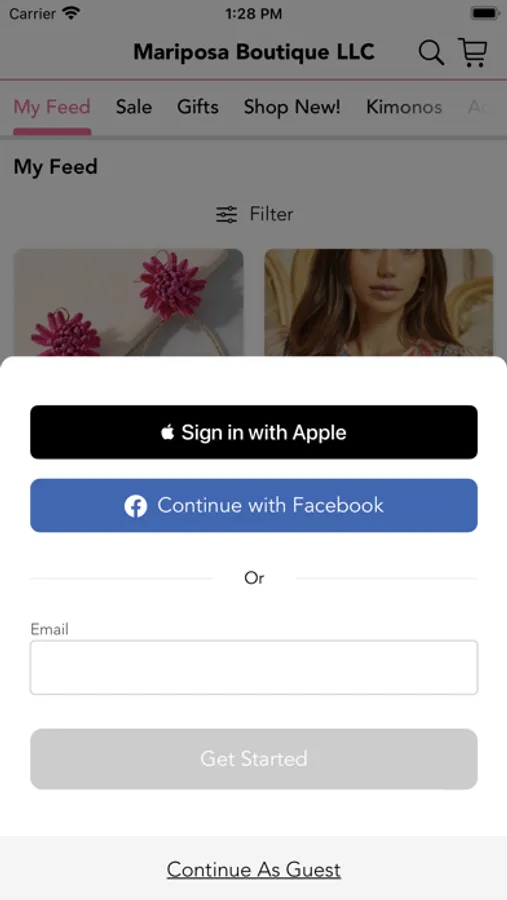Click the Get Started button
Screen dimensions: 507x900
tap(254, 759)
